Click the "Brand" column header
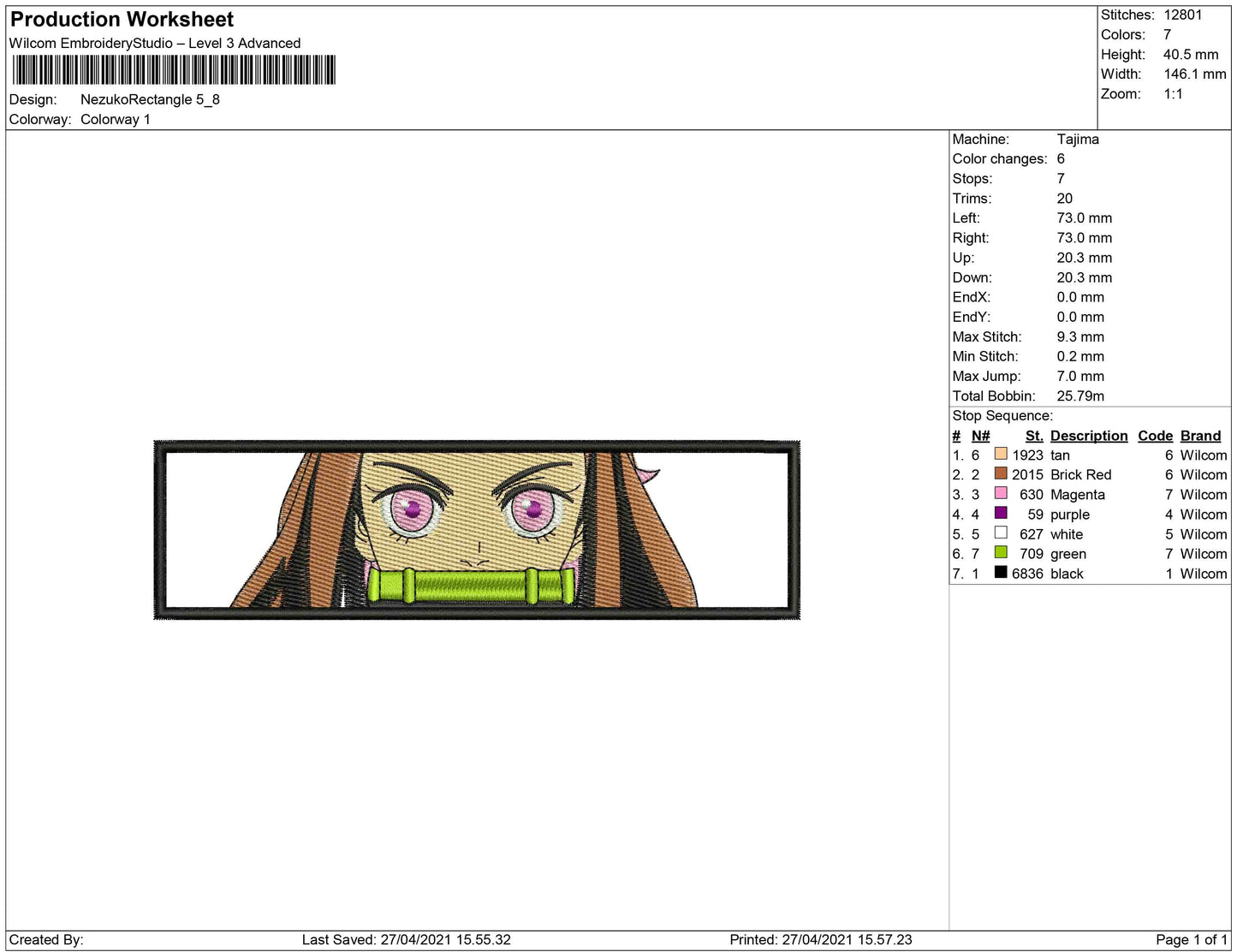The image size is (1237, 952). click(x=1201, y=436)
